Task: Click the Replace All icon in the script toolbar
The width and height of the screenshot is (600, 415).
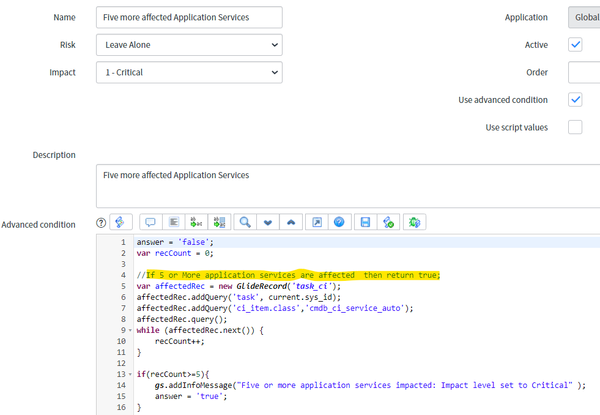Action: point(220,222)
